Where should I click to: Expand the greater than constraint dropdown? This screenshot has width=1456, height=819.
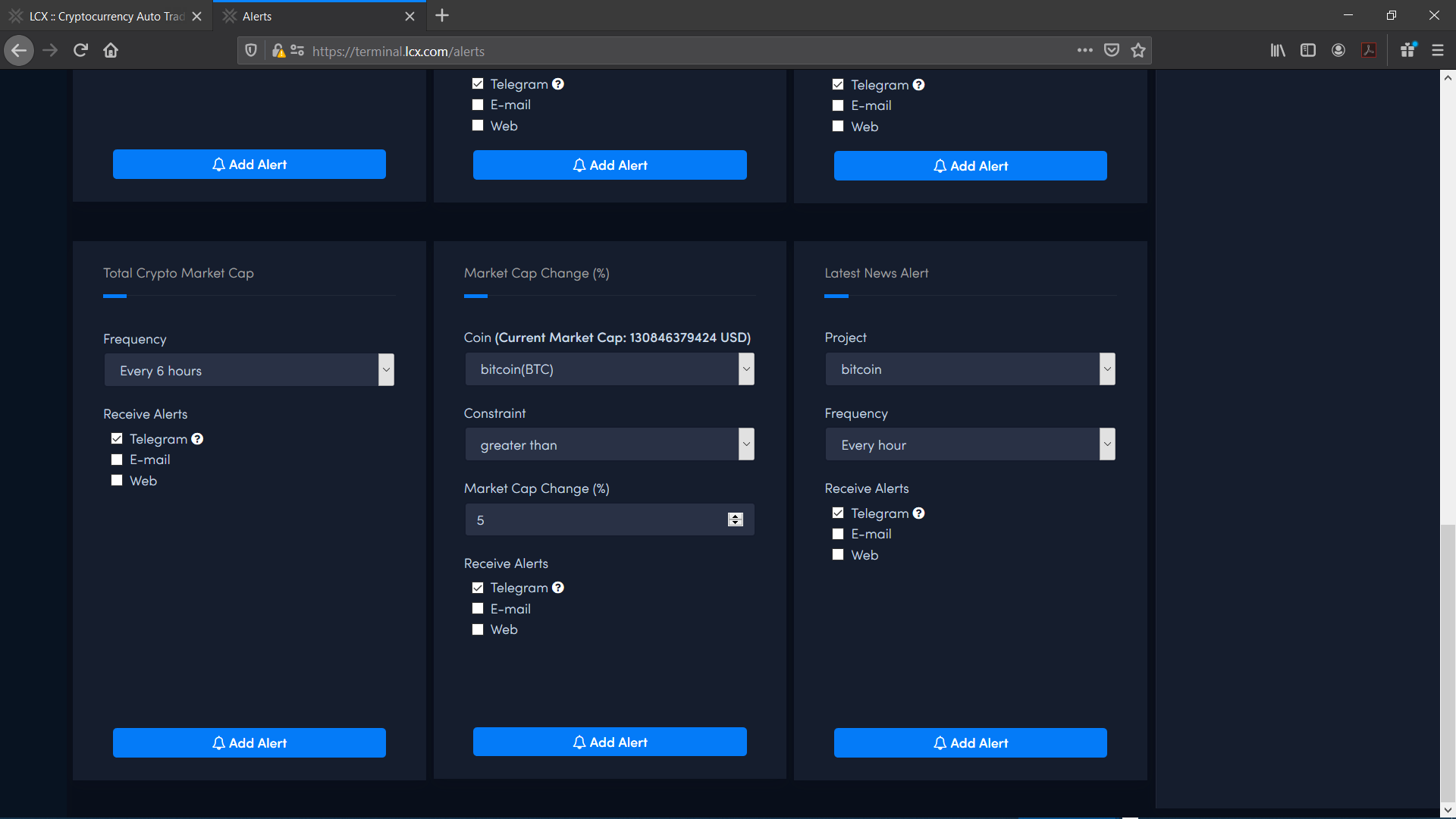pos(609,444)
